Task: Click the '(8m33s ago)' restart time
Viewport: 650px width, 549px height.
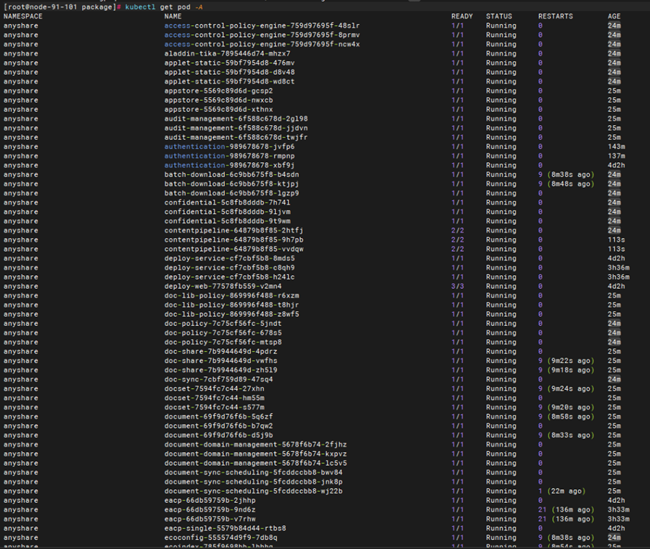Action: [570, 435]
